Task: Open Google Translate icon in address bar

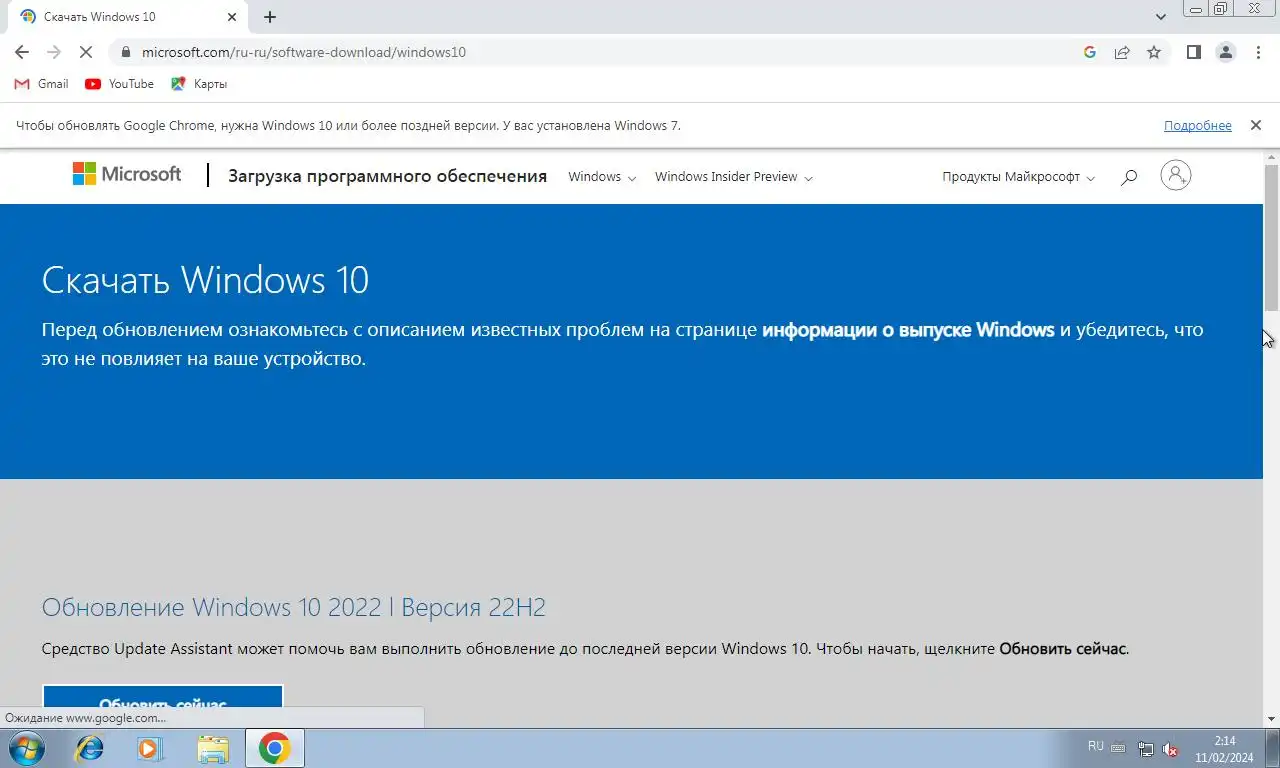Action: tap(1090, 52)
